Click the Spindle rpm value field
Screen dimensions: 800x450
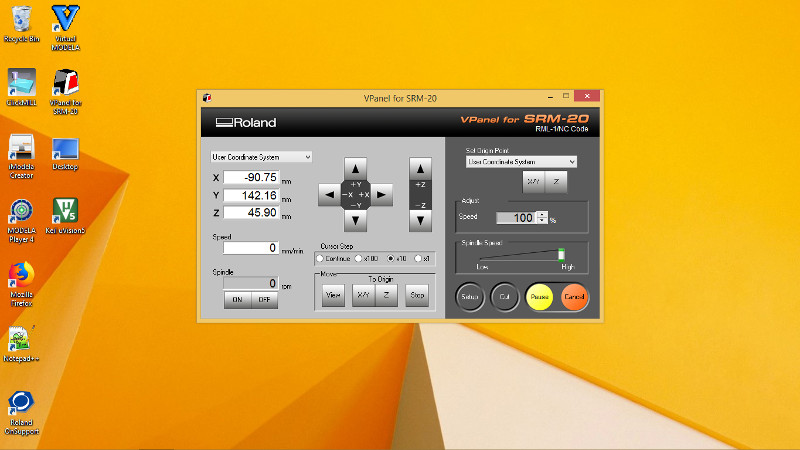point(251,283)
